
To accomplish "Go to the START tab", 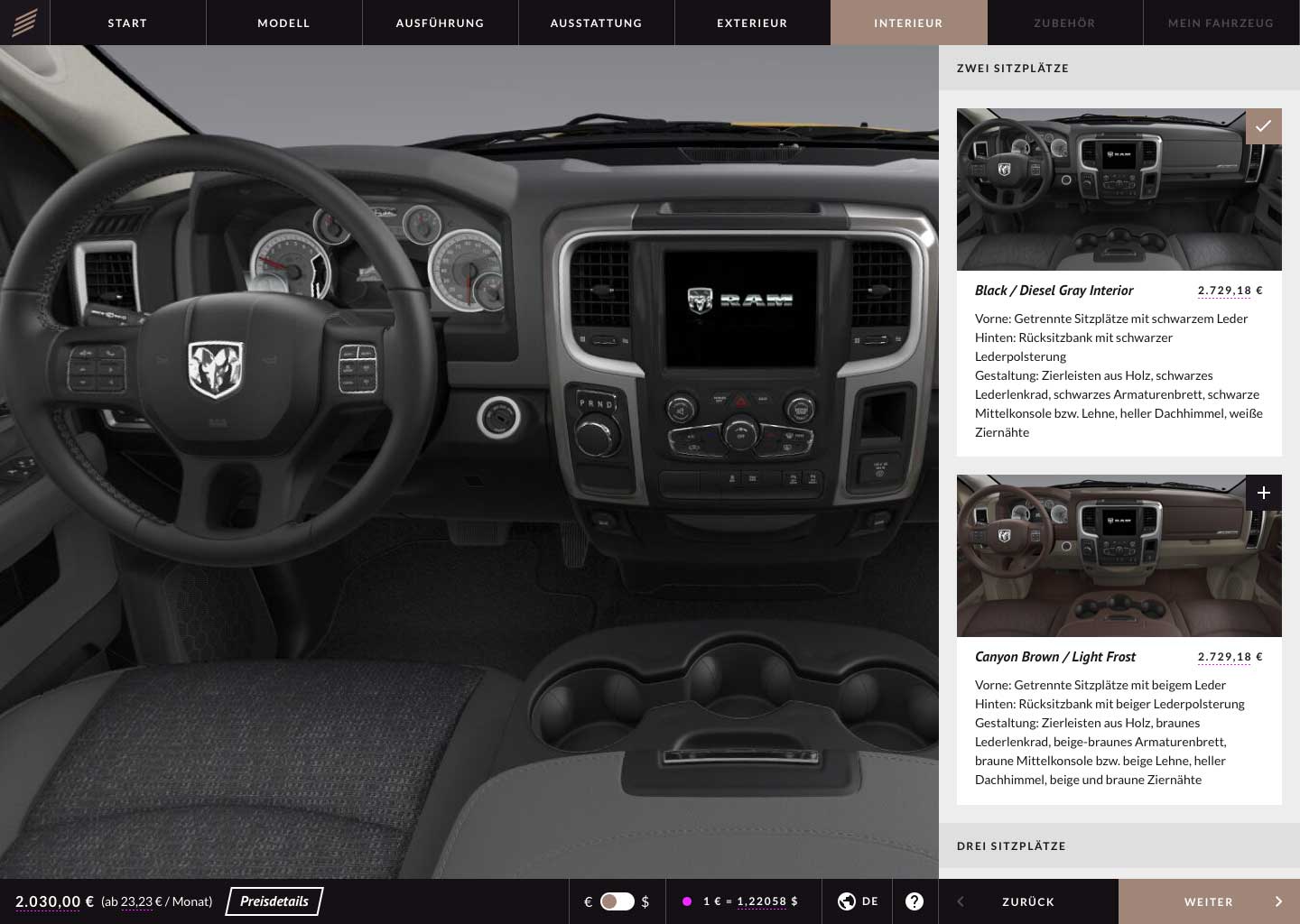I will [127, 23].
